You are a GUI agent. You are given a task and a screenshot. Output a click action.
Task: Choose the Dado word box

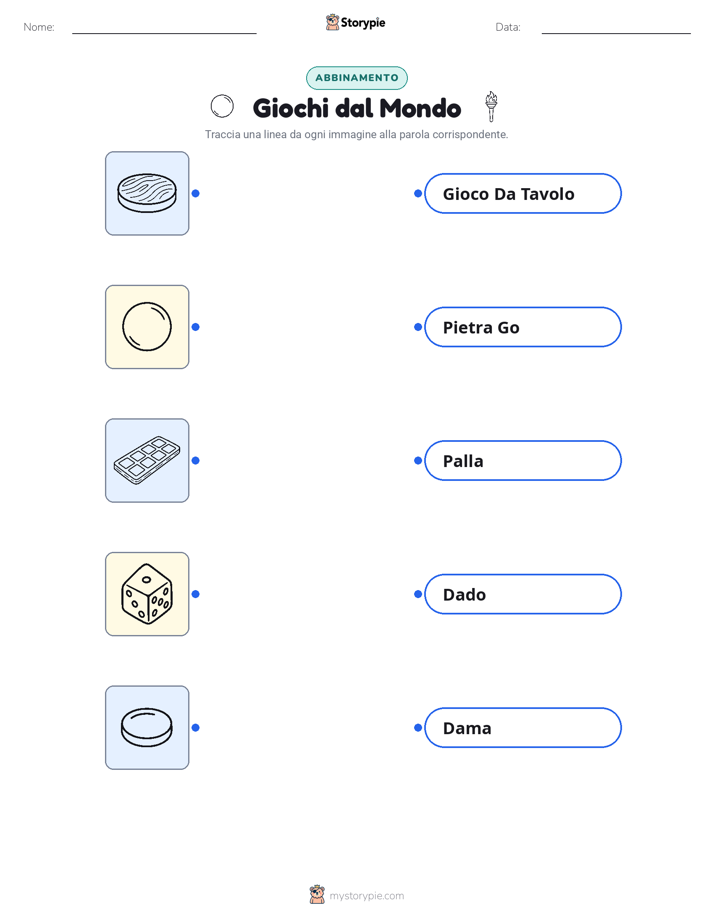(523, 594)
